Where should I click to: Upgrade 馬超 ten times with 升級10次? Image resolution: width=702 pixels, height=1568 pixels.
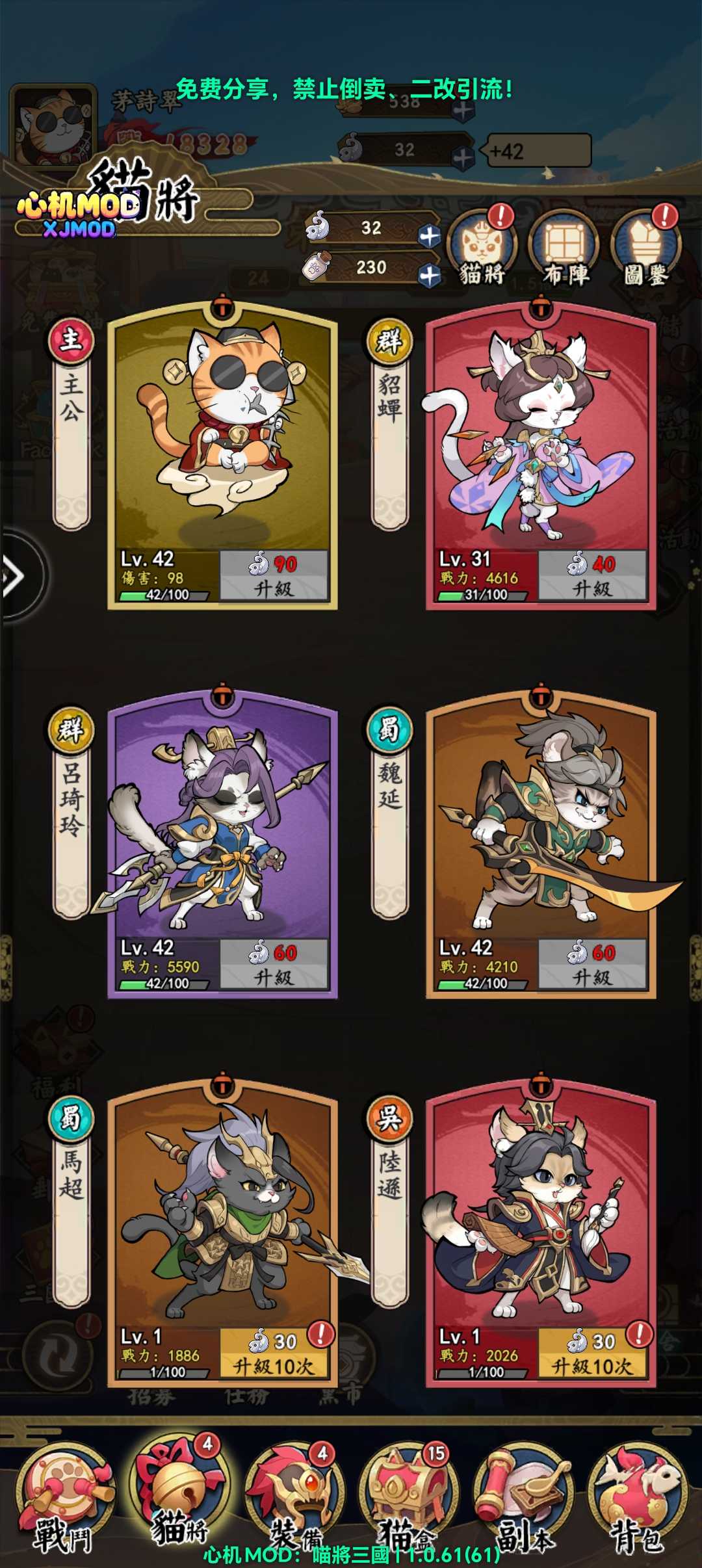(274, 1353)
